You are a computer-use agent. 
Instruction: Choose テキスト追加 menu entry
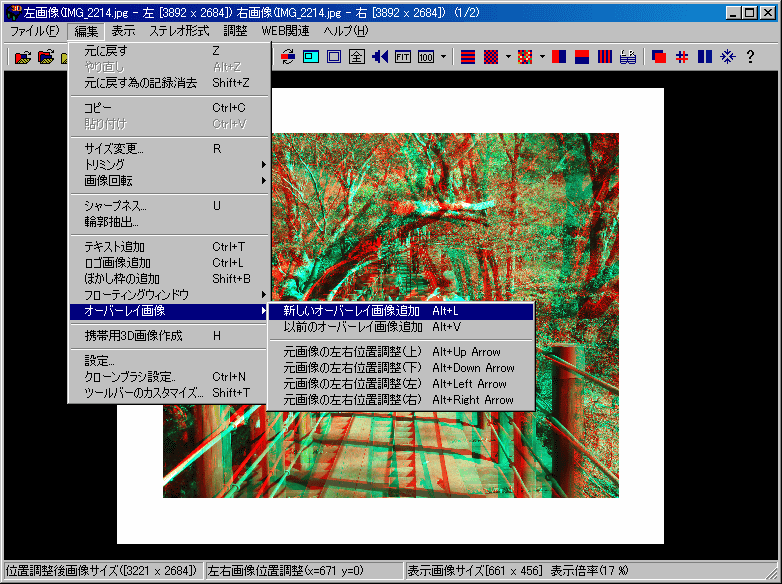pyautogui.click(x=170, y=247)
